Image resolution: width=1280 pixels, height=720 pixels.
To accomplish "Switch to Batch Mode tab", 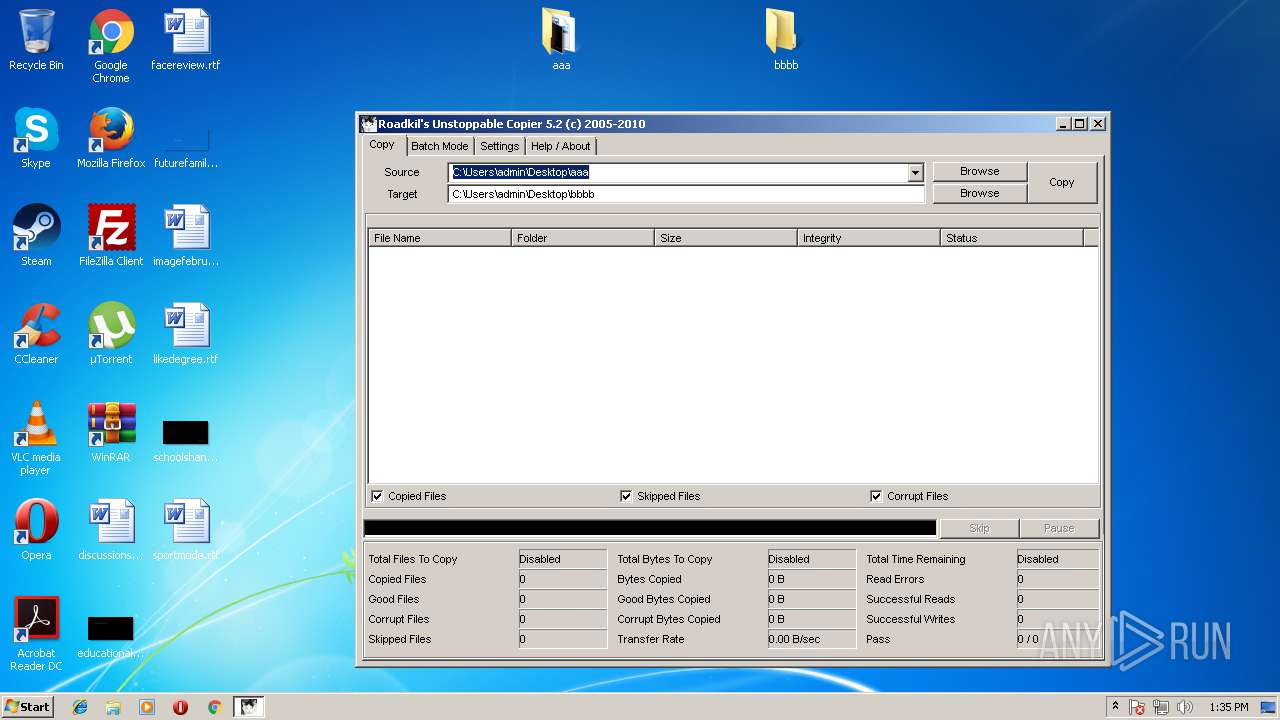I will pyautogui.click(x=439, y=146).
